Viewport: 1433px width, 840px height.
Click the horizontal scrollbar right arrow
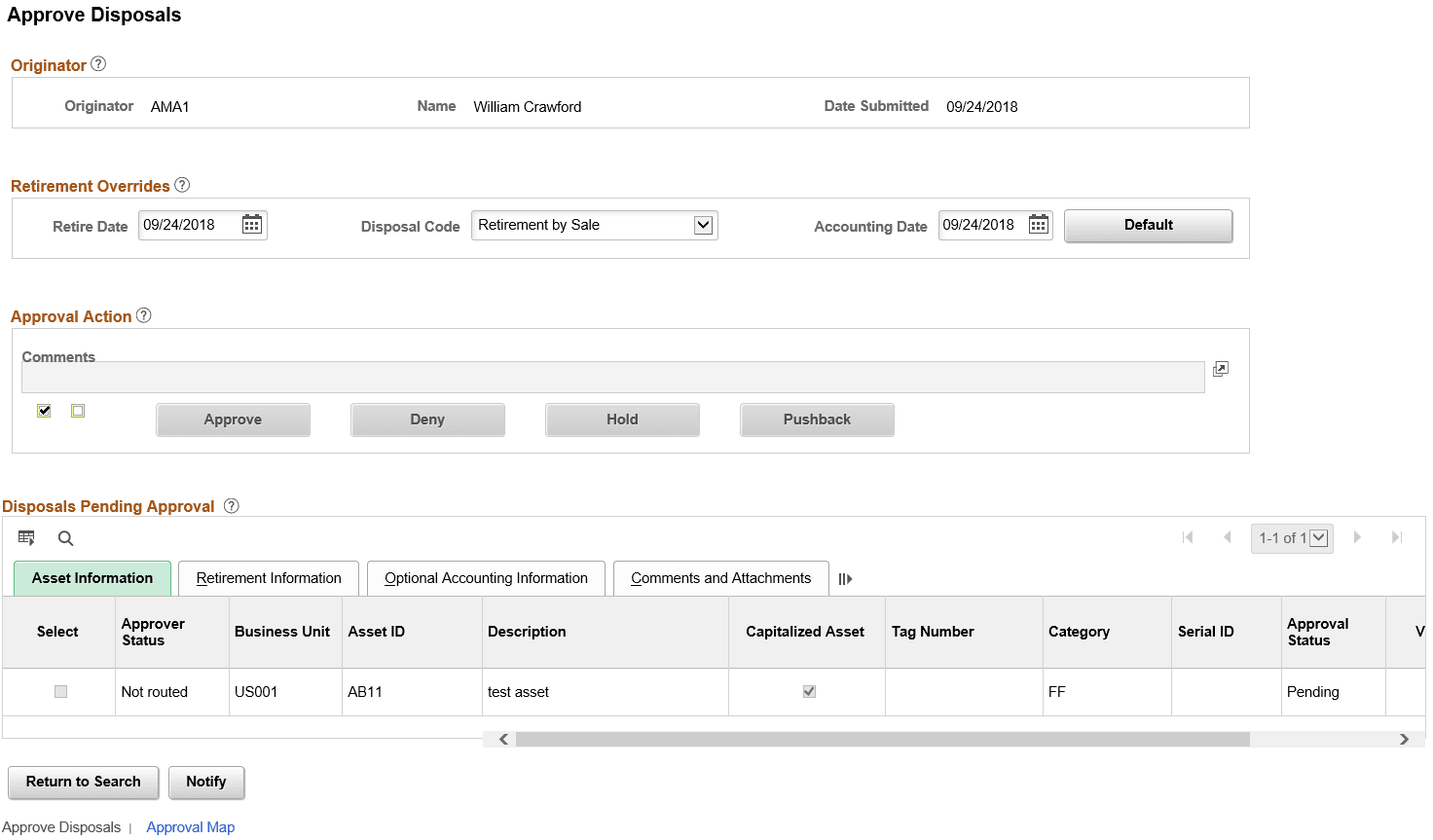tap(1404, 740)
